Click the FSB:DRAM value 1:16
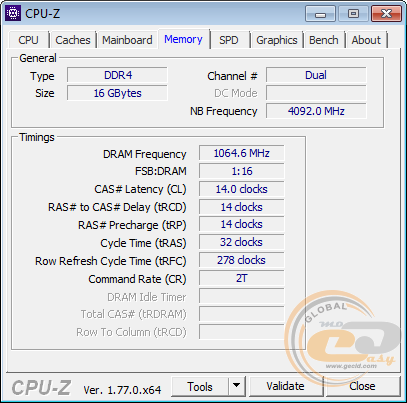 point(242,171)
